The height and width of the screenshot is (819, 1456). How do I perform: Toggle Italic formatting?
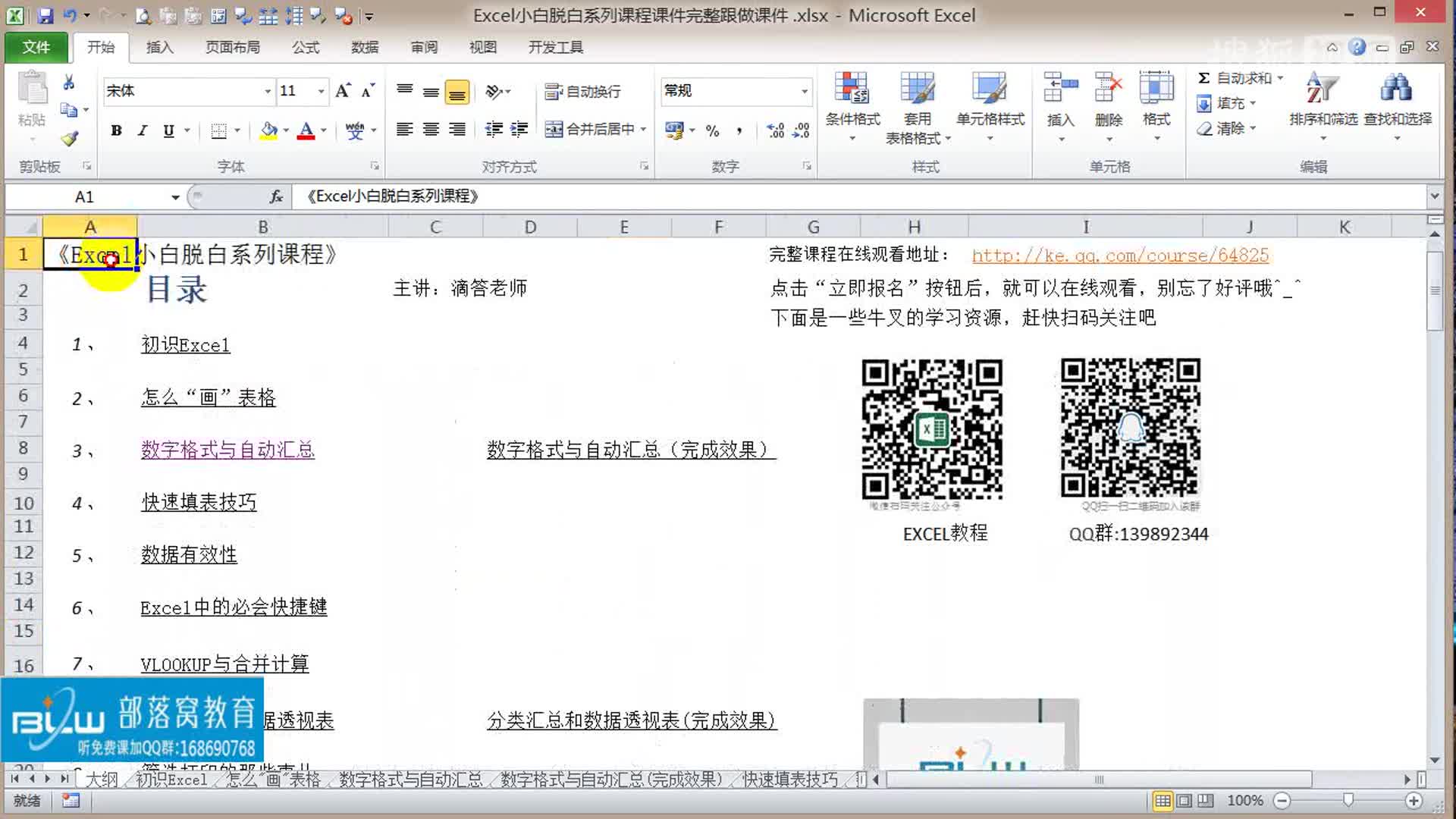coord(142,130)
